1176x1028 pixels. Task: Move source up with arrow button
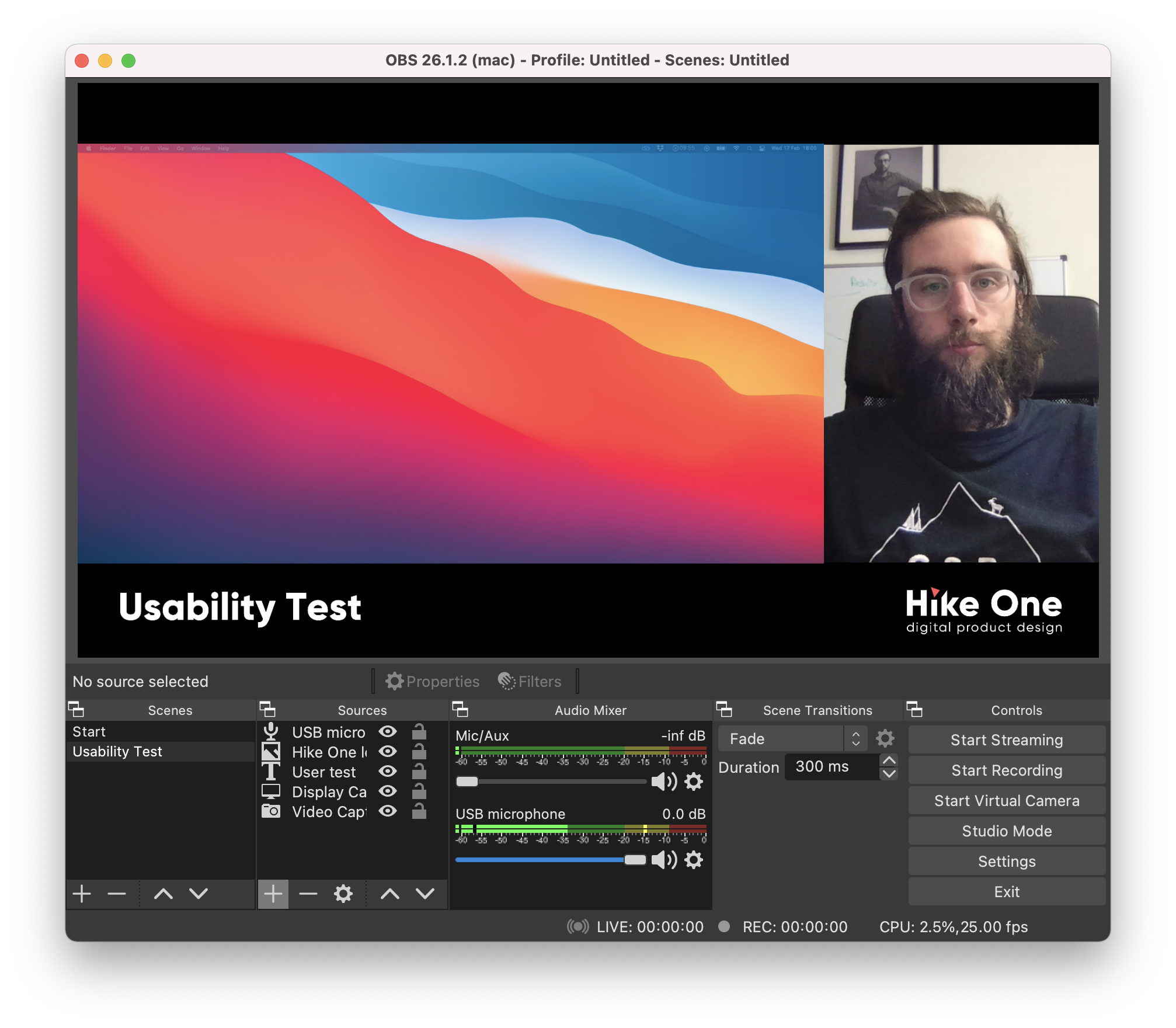coord(389,894)
